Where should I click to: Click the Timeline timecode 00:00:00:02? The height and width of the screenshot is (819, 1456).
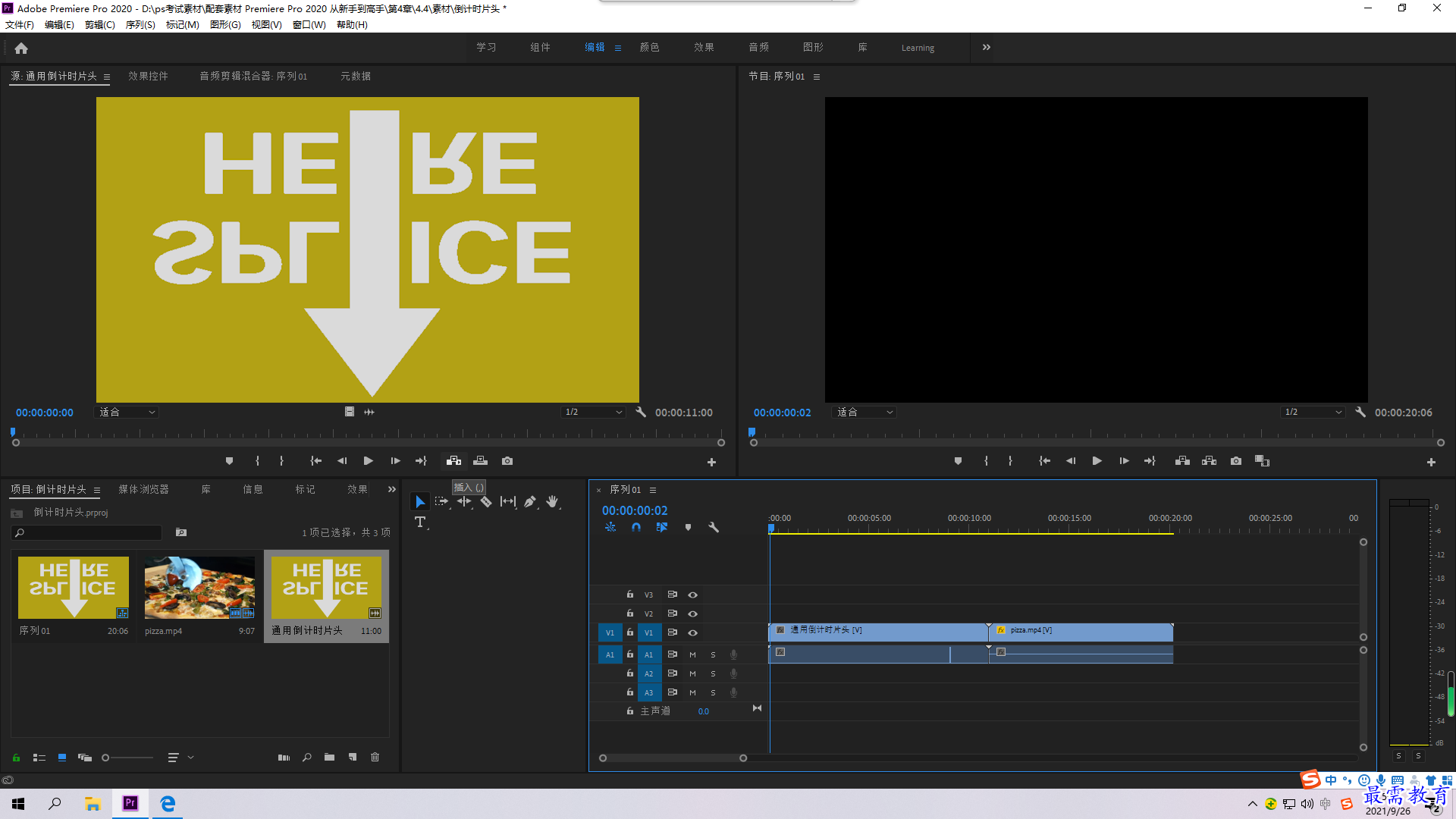point(635,510)
